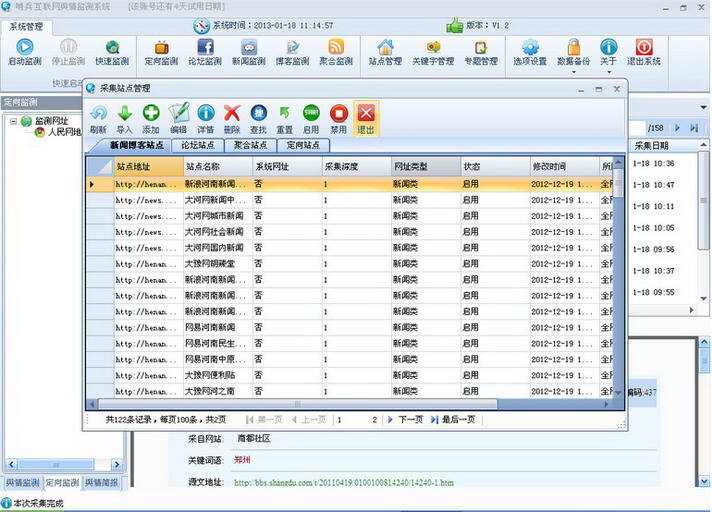Image resolution: width=712 pixels, height=512 pixels.
Task: Go to 下一页 next page
Action: coord(405,420)
